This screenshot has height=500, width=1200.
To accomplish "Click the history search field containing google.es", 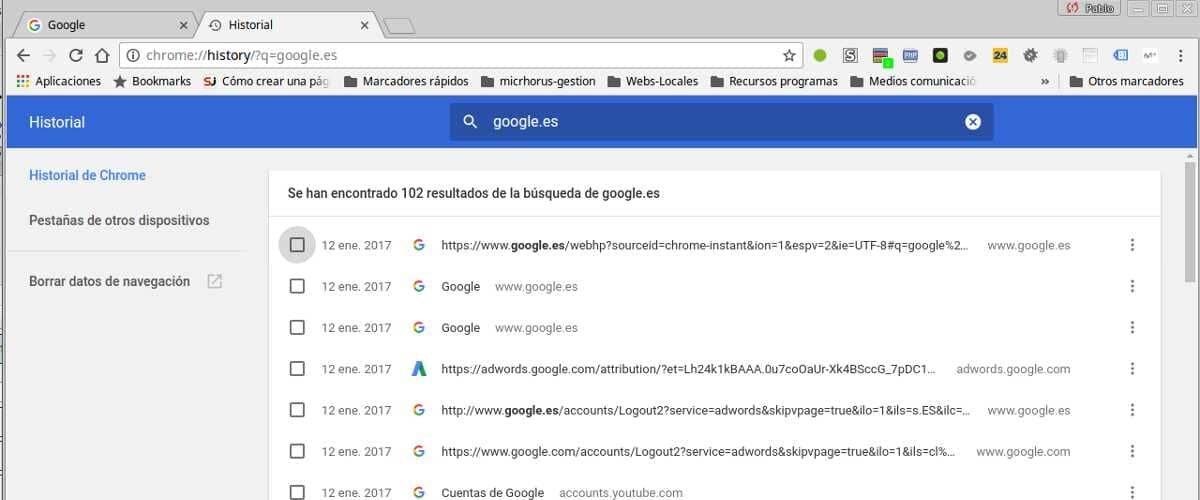I will click(721, 122).
